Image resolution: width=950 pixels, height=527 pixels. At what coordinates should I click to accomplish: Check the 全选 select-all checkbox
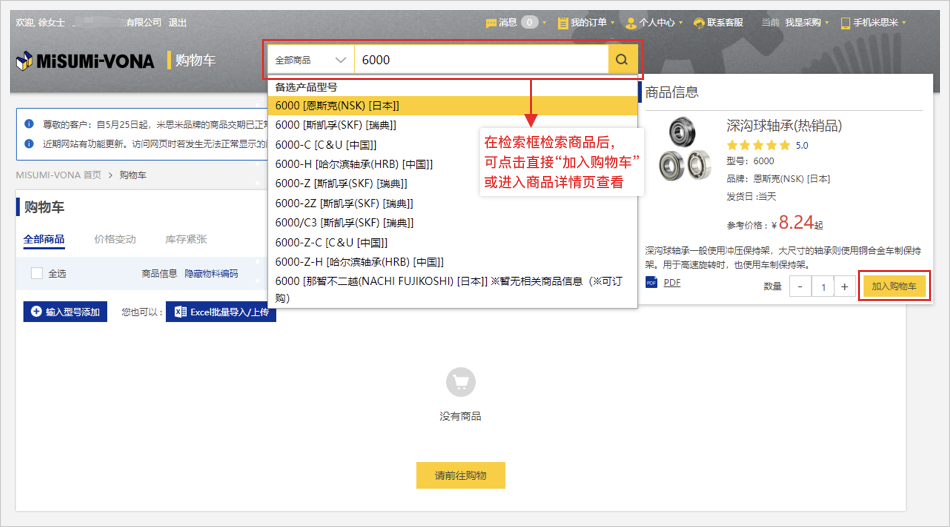tap(37, 273)
